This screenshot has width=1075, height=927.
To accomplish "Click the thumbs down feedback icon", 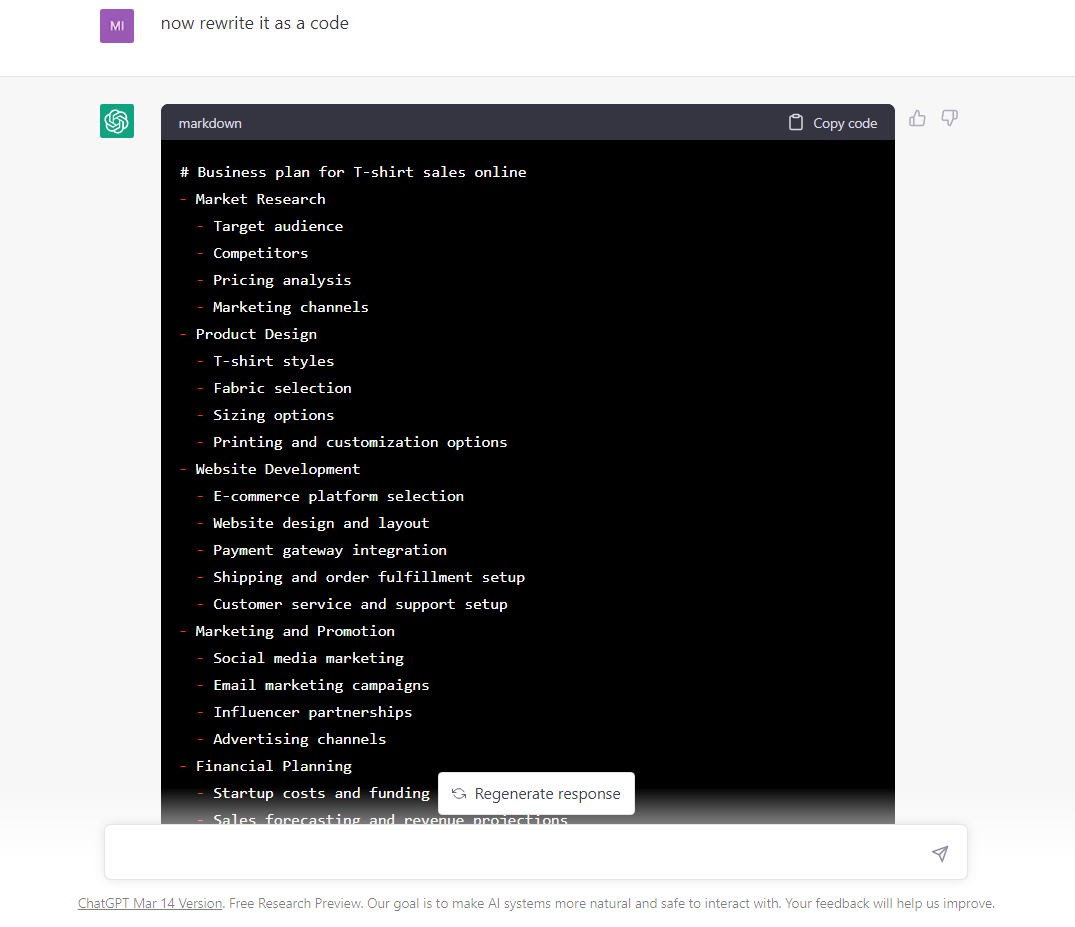I will tap(950, 119).
